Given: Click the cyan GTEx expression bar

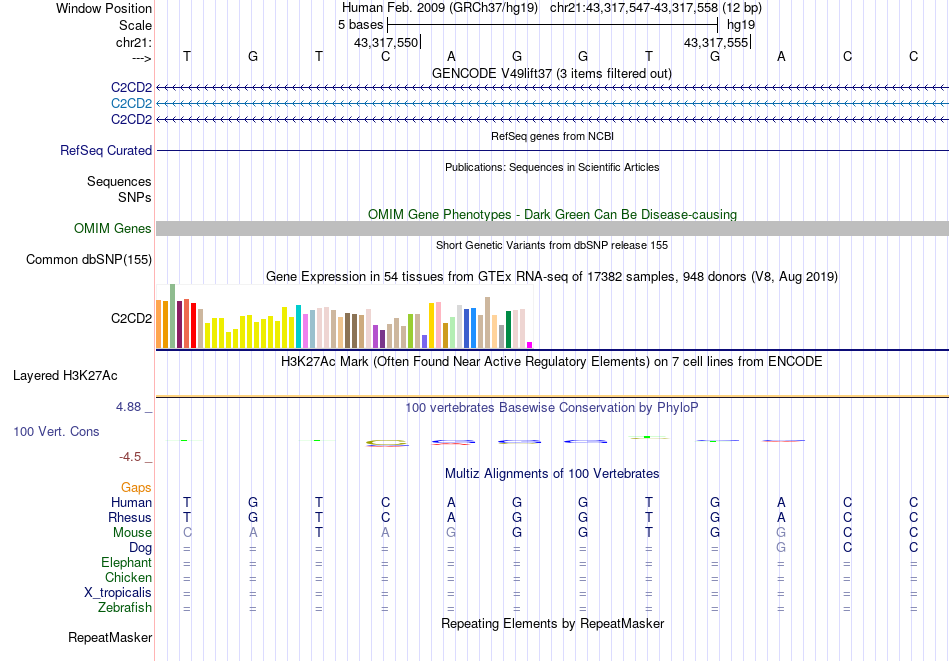Looking at the screenshot, I should click(x=298, y=327).
